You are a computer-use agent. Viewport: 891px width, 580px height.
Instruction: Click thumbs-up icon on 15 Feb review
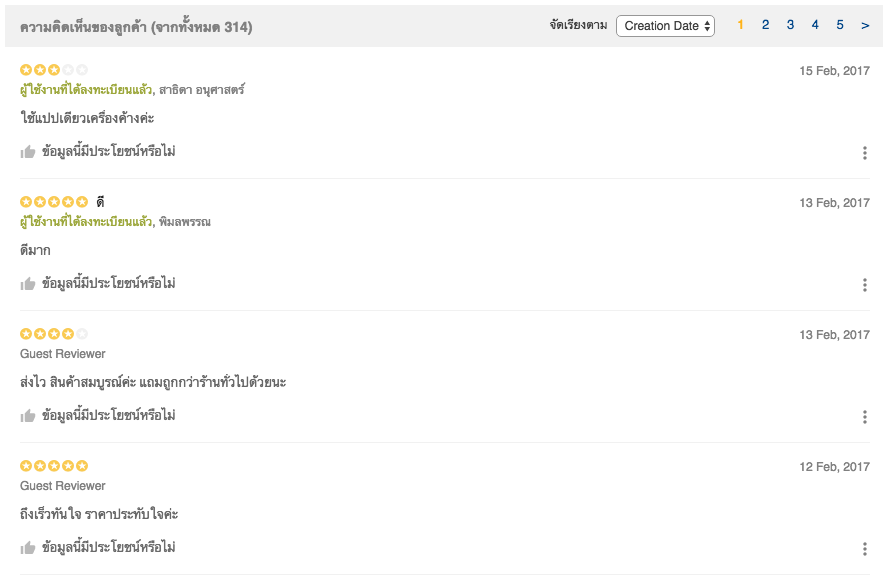coord(28,152)
